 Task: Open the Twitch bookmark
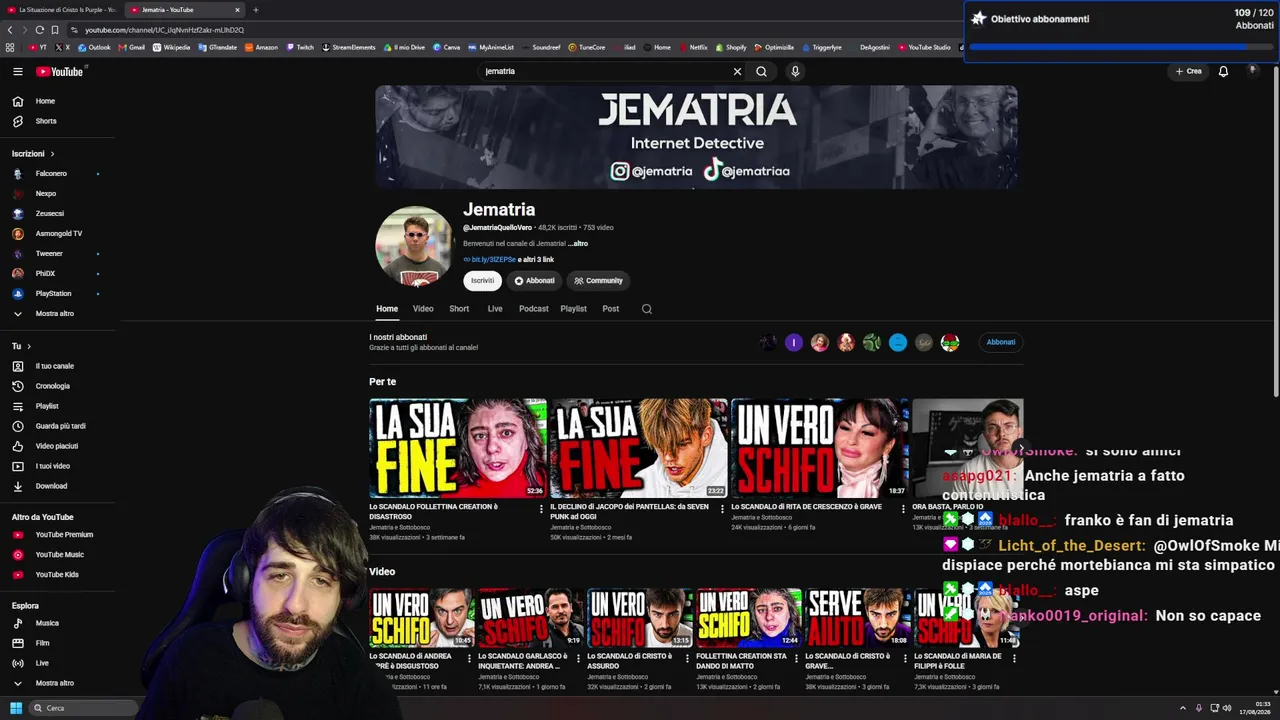[x=300, y=47]
